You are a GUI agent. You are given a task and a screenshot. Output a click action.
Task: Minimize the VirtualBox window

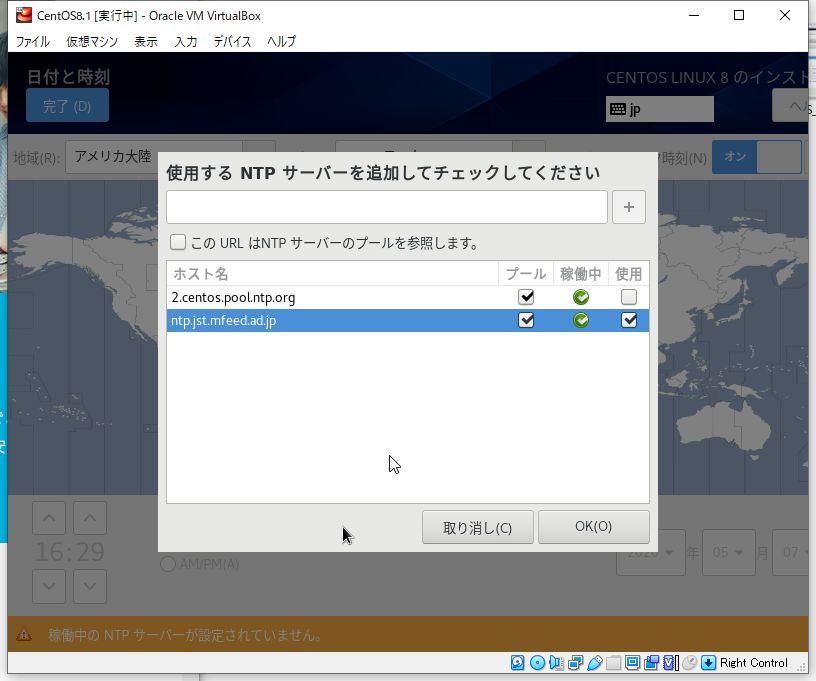click(694, 15)
